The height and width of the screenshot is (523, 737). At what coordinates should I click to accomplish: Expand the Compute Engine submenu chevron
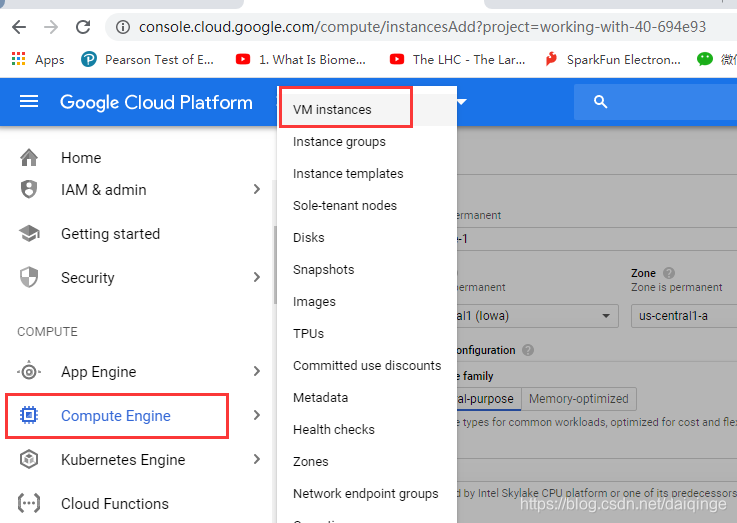(257, 415)
